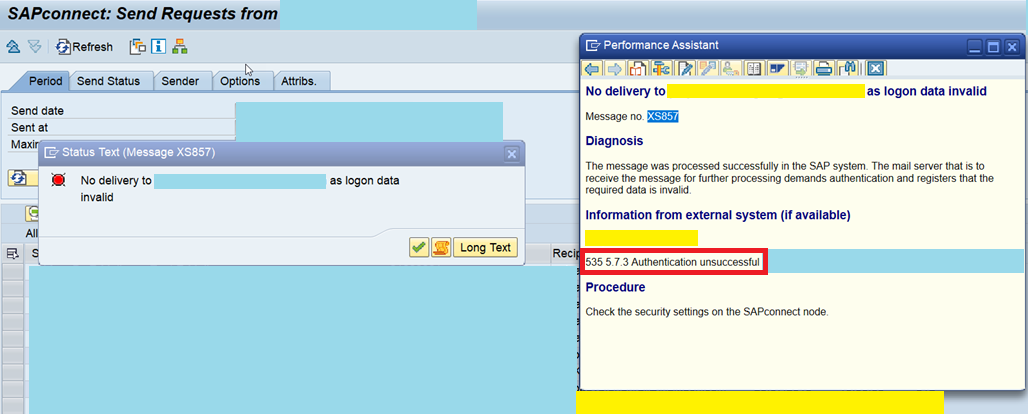Click the greyed pencil-and-squares icon in Performance Assistant
The height and width of the screenshot is (414, 1028).
(707, 68)
